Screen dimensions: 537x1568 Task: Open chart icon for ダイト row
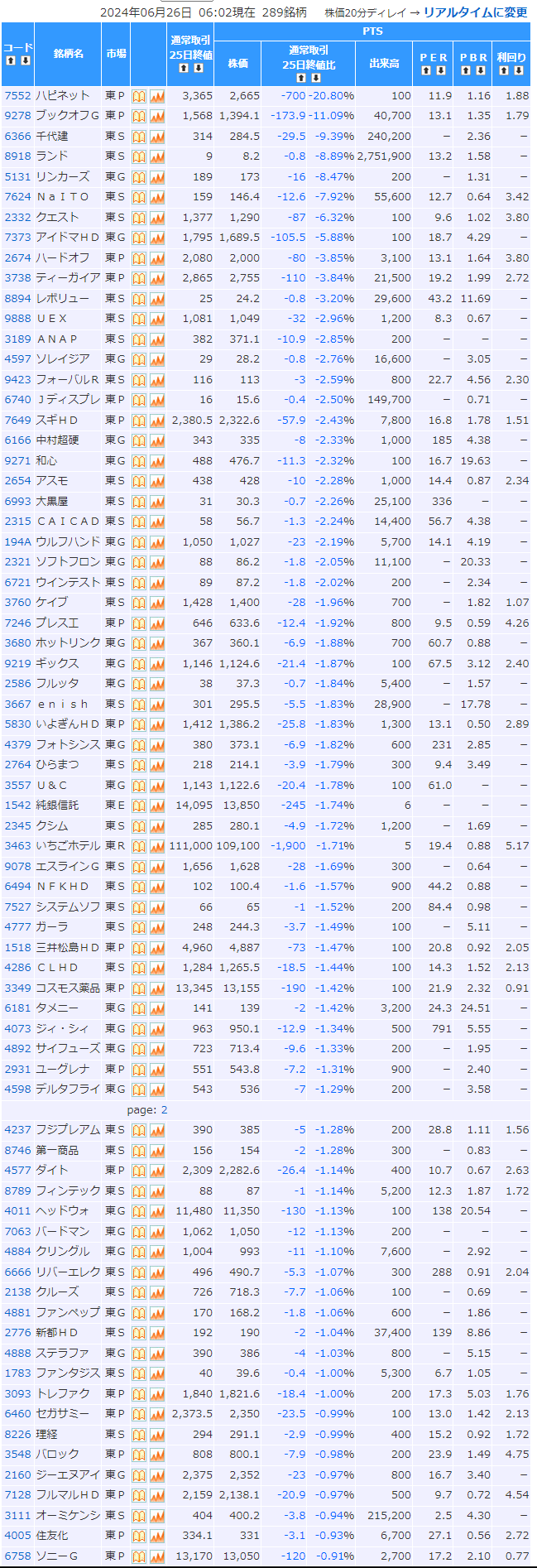[157, 1171]
